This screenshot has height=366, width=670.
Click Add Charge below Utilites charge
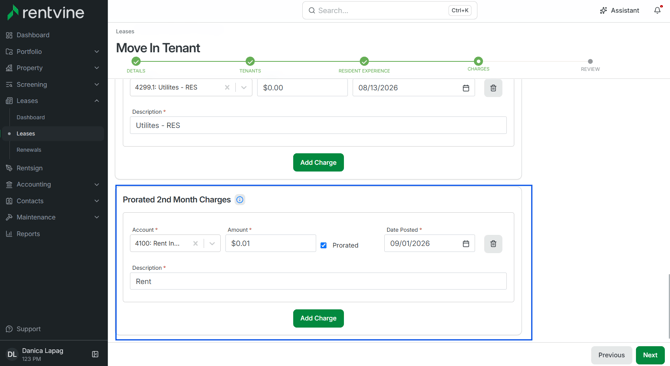(318, 162)
